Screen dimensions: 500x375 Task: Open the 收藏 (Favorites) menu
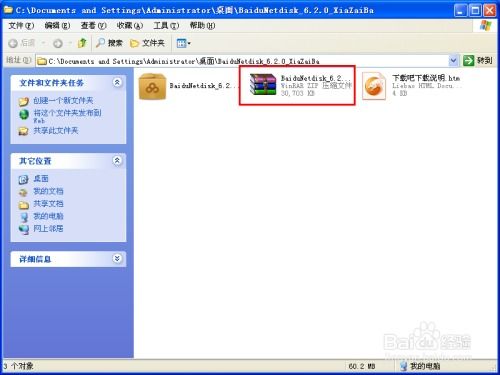[130, 25]
